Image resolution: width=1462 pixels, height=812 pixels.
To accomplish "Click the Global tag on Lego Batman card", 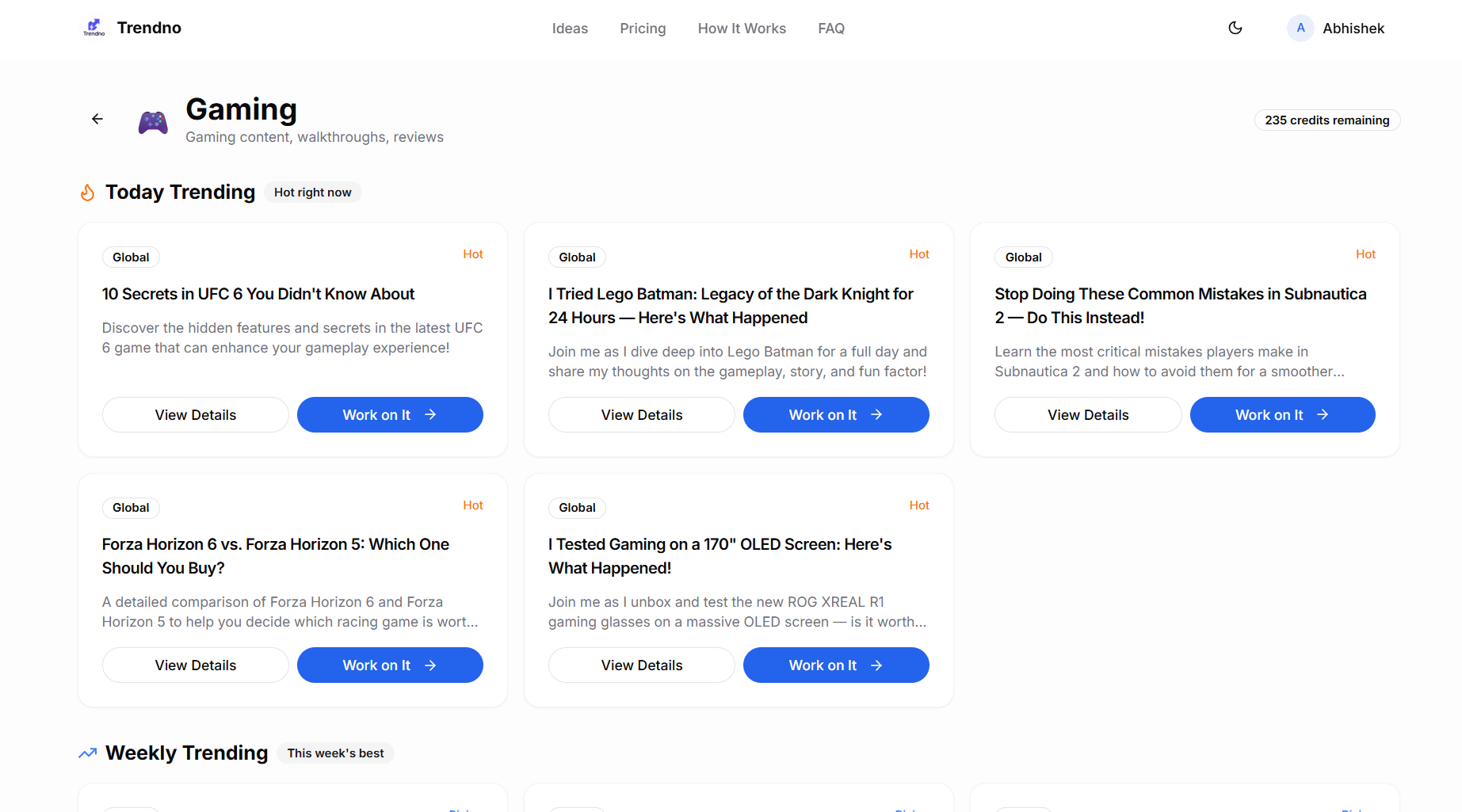I will pyautogui.click(x=577, y=257).
